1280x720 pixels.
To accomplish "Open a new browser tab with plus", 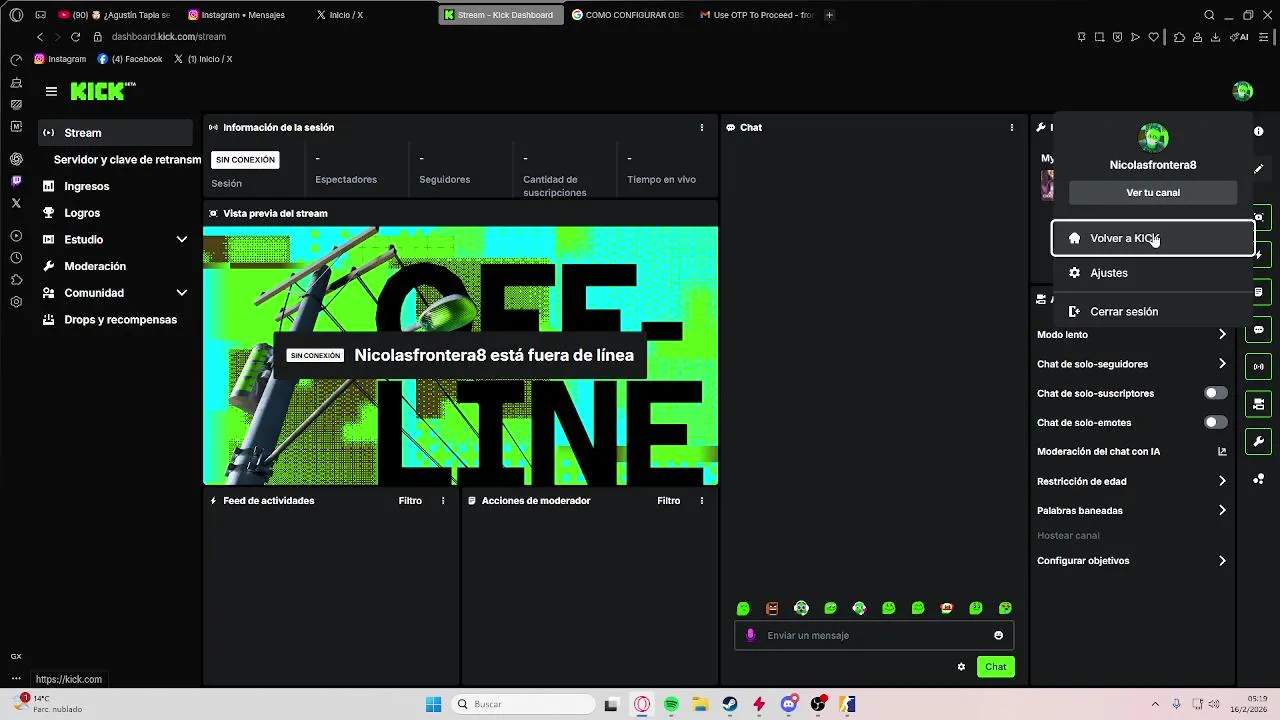I will pos(829,15).
